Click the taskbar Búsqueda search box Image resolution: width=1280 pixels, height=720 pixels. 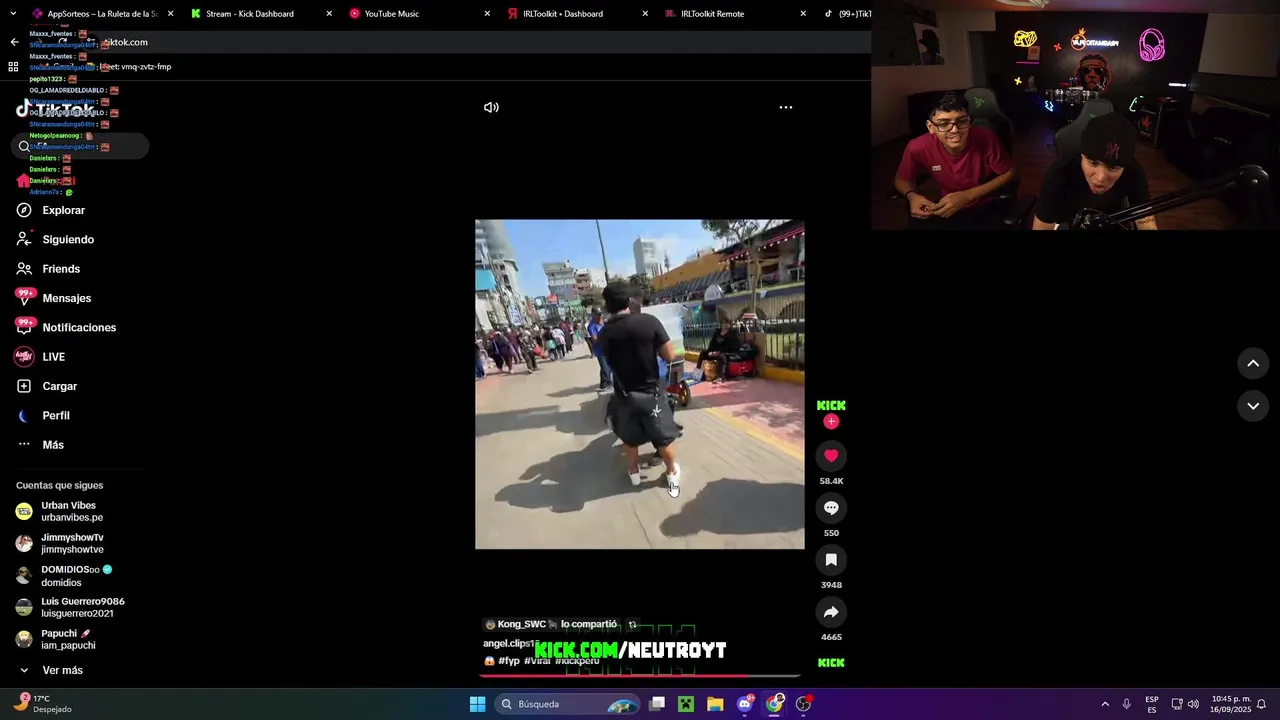[x=568, y=704]
